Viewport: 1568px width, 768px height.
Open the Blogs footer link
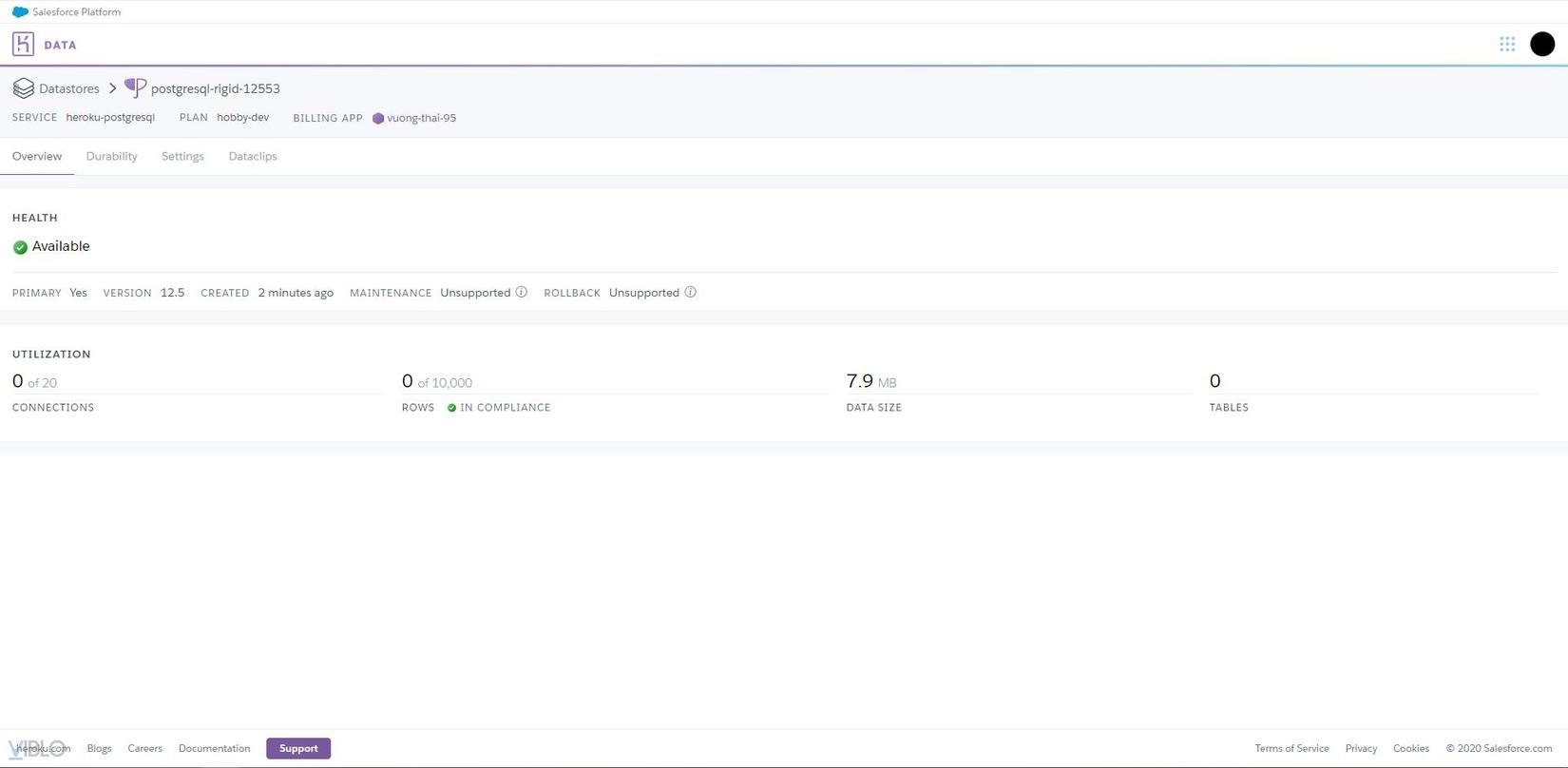coord(100,748)
